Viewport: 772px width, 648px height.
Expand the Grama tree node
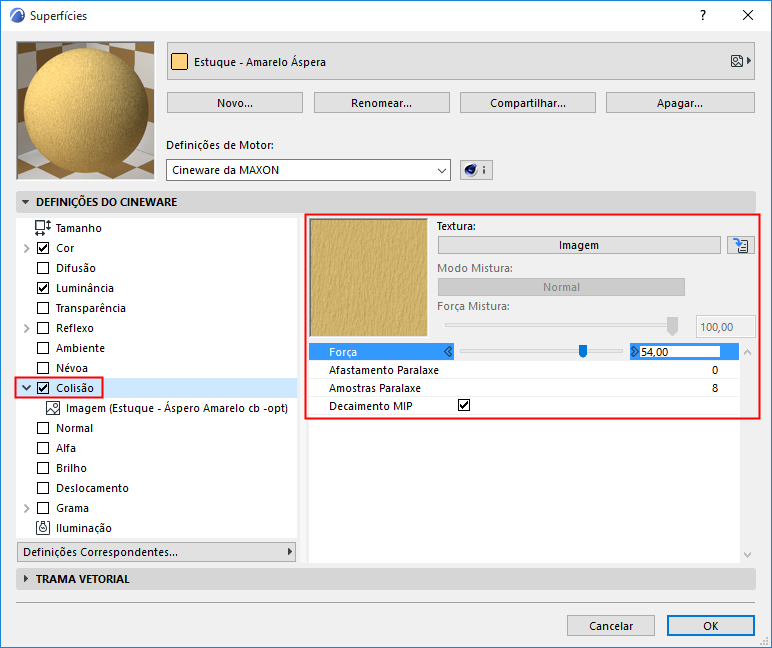[x=27, y=508]
